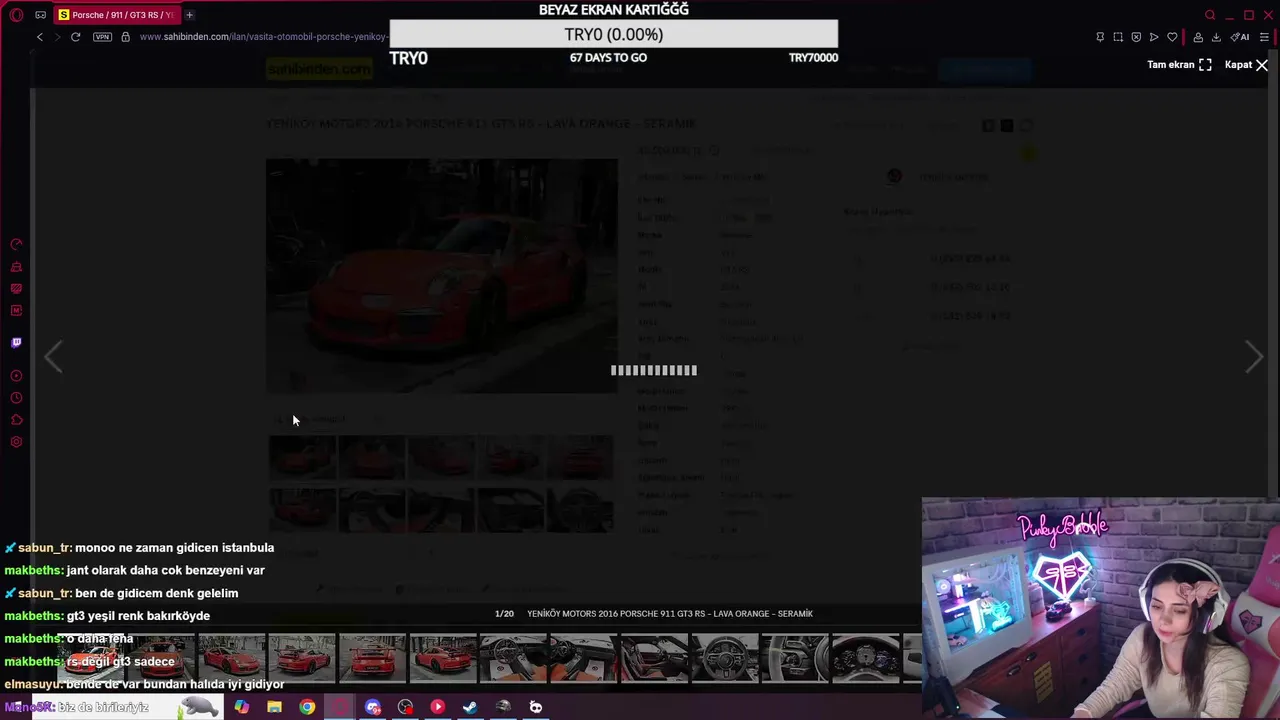Open File Explorer from the taskbar

click(274, 707)
